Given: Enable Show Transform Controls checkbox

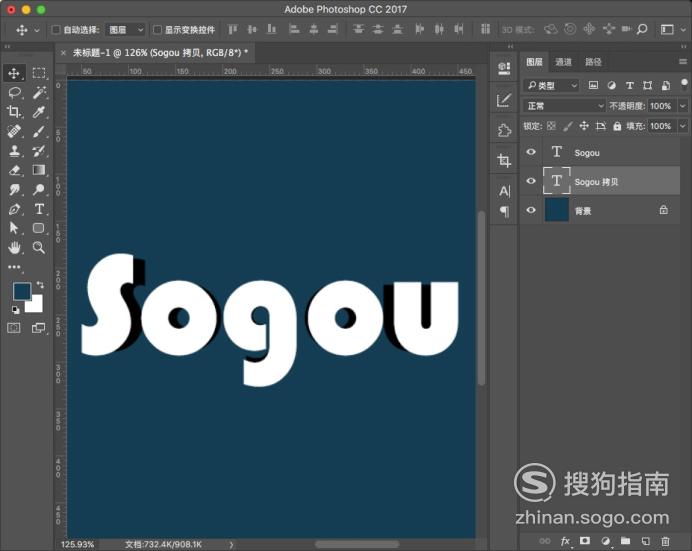Looking at the screenshot, I should click(x=157, y=30).
